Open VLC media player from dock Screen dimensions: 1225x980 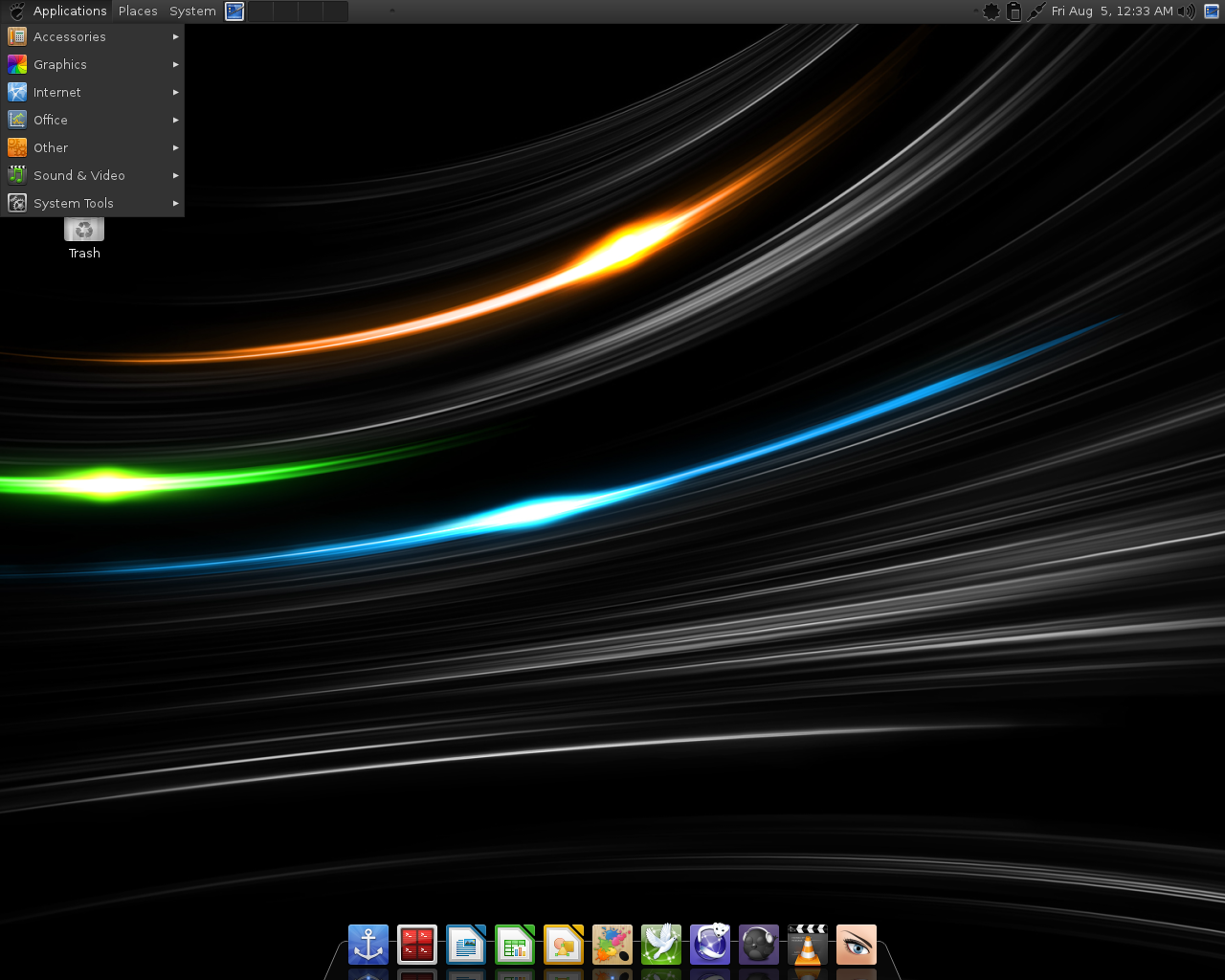point(808,945)
